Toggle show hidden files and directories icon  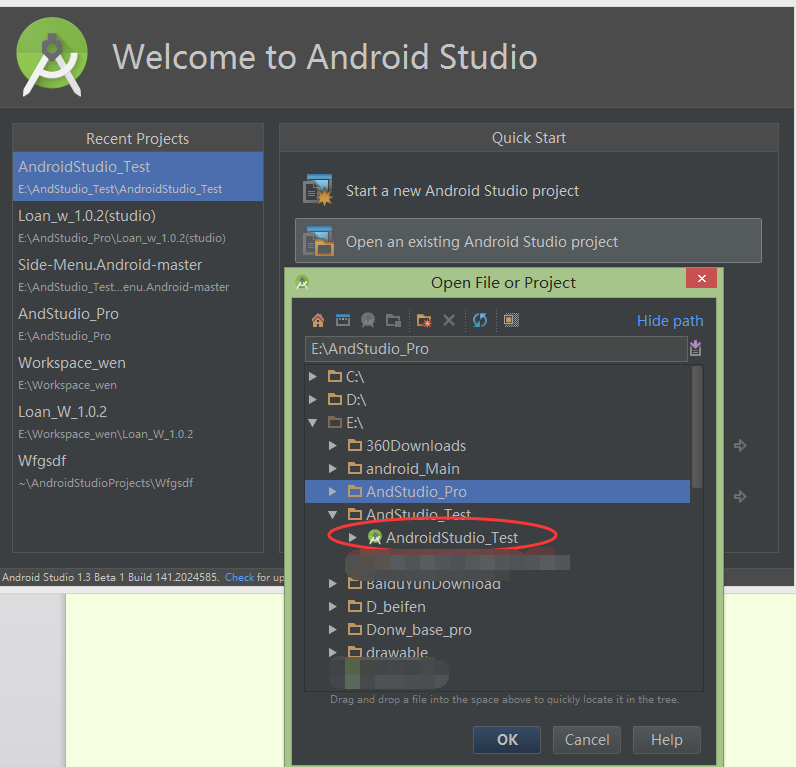(511, 320)
